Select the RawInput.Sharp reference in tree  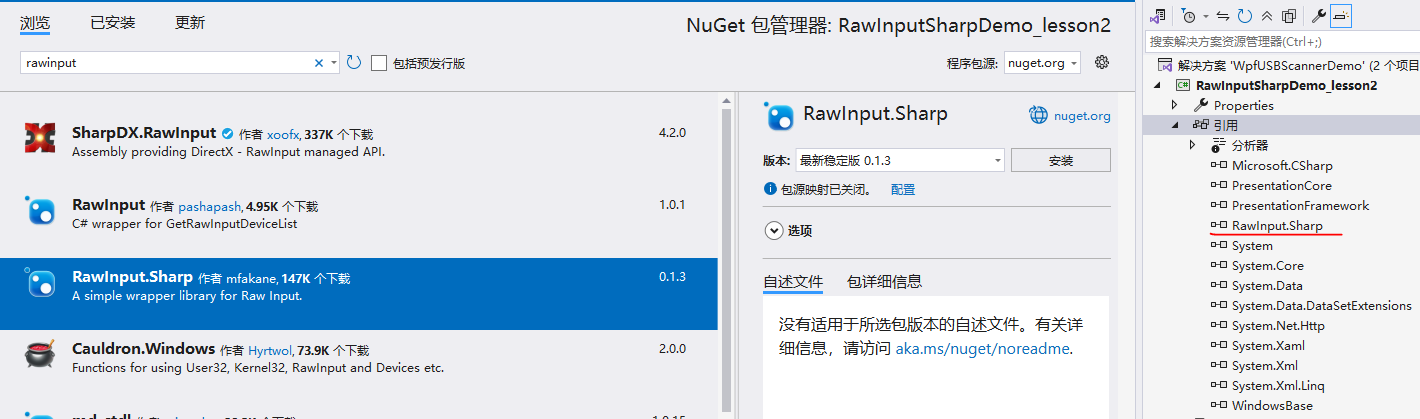(x=1277, y=225)
